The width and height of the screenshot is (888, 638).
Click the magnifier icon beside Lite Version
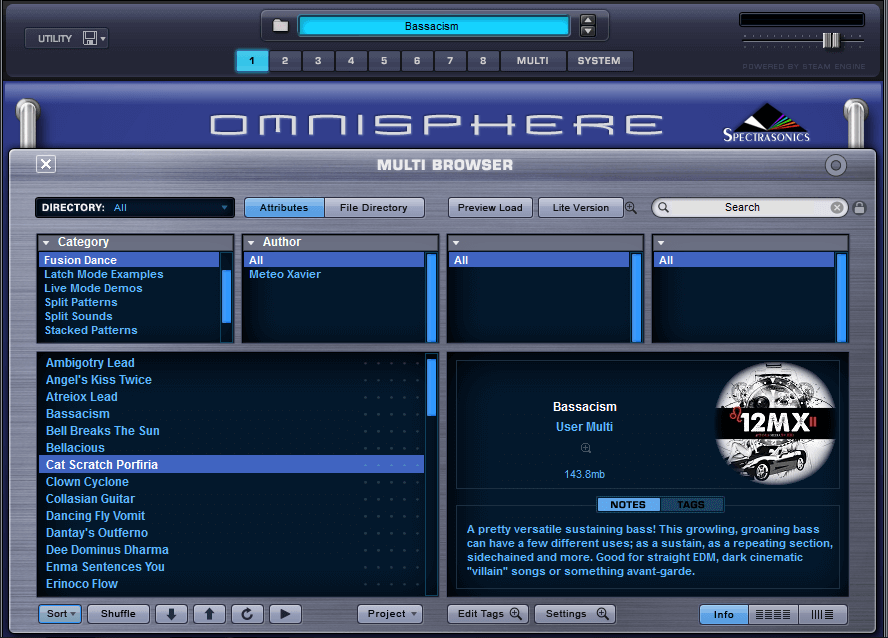631,208
